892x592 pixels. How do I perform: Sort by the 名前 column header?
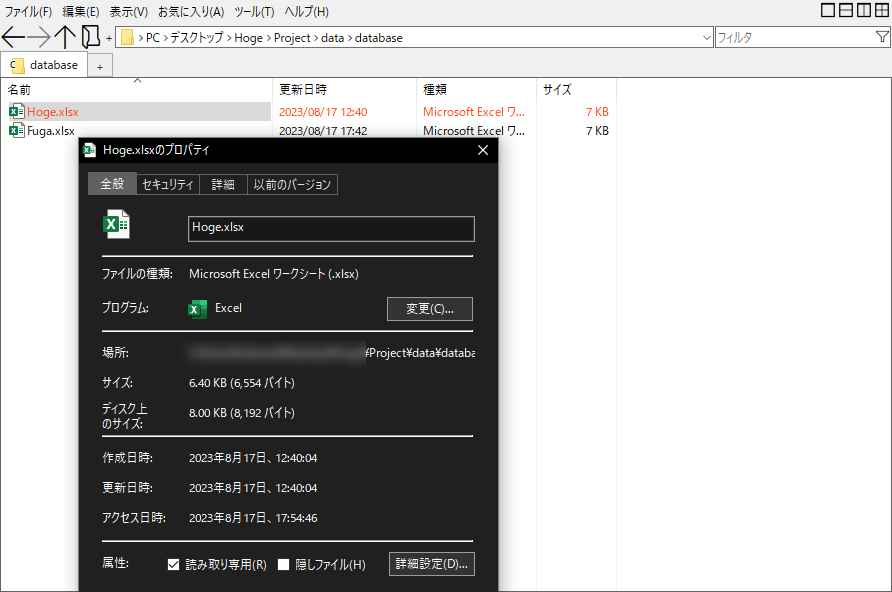[x=137, y=89]
